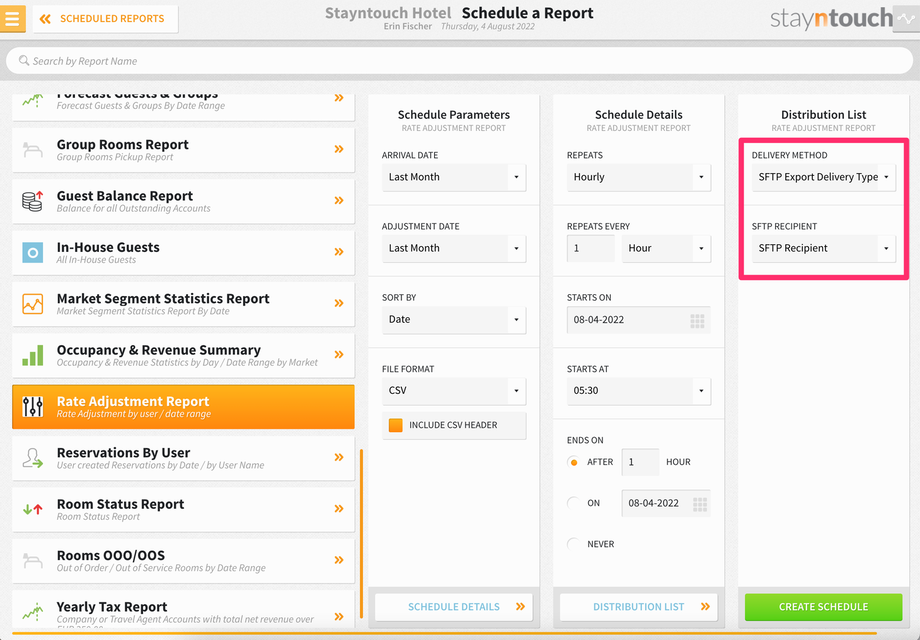
Task: Open the Delivery Method dropdown
Action: (824, 177)
